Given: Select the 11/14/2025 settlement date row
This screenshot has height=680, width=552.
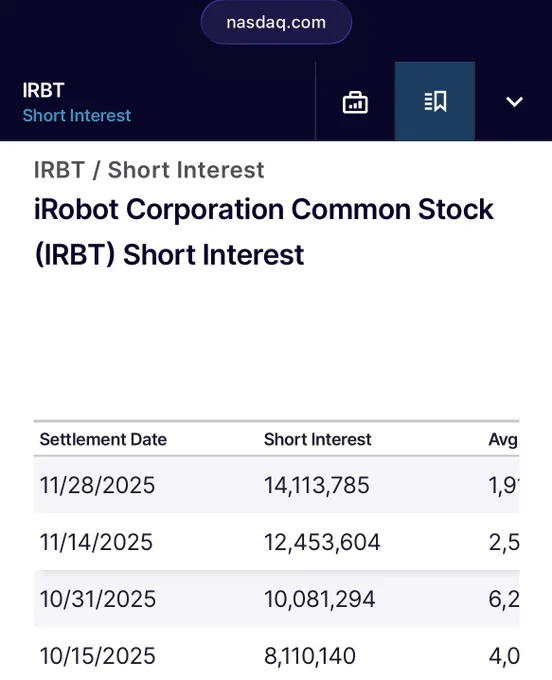Looking at the screenshot, I should coord(276,542).
